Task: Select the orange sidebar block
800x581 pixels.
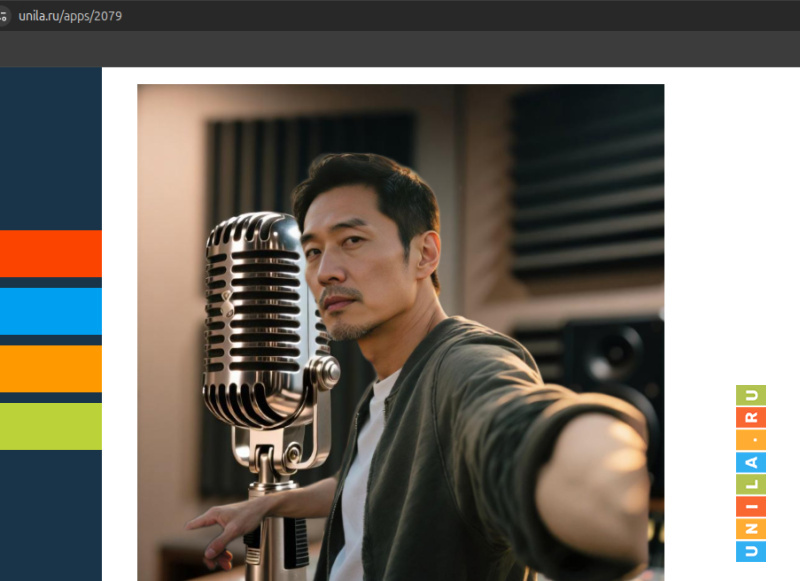Action: 51,369
